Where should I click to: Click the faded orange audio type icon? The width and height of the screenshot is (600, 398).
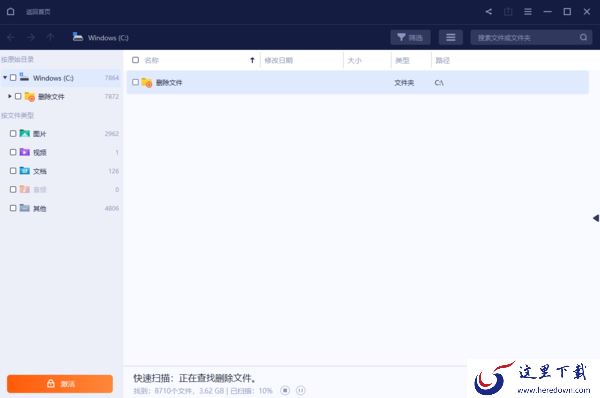[24, 189]
